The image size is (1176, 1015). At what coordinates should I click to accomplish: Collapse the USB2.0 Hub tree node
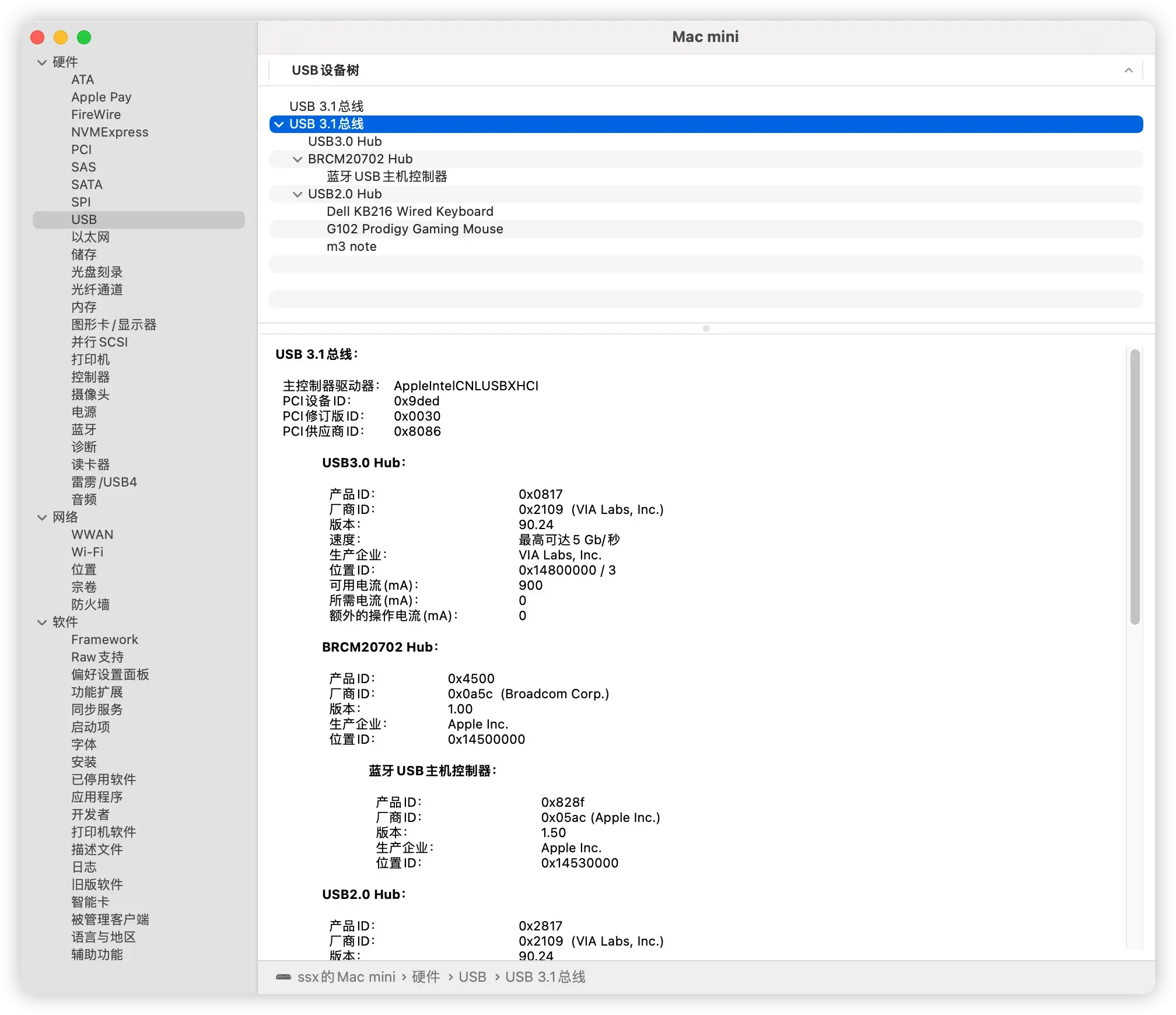[x=297, y=194]
